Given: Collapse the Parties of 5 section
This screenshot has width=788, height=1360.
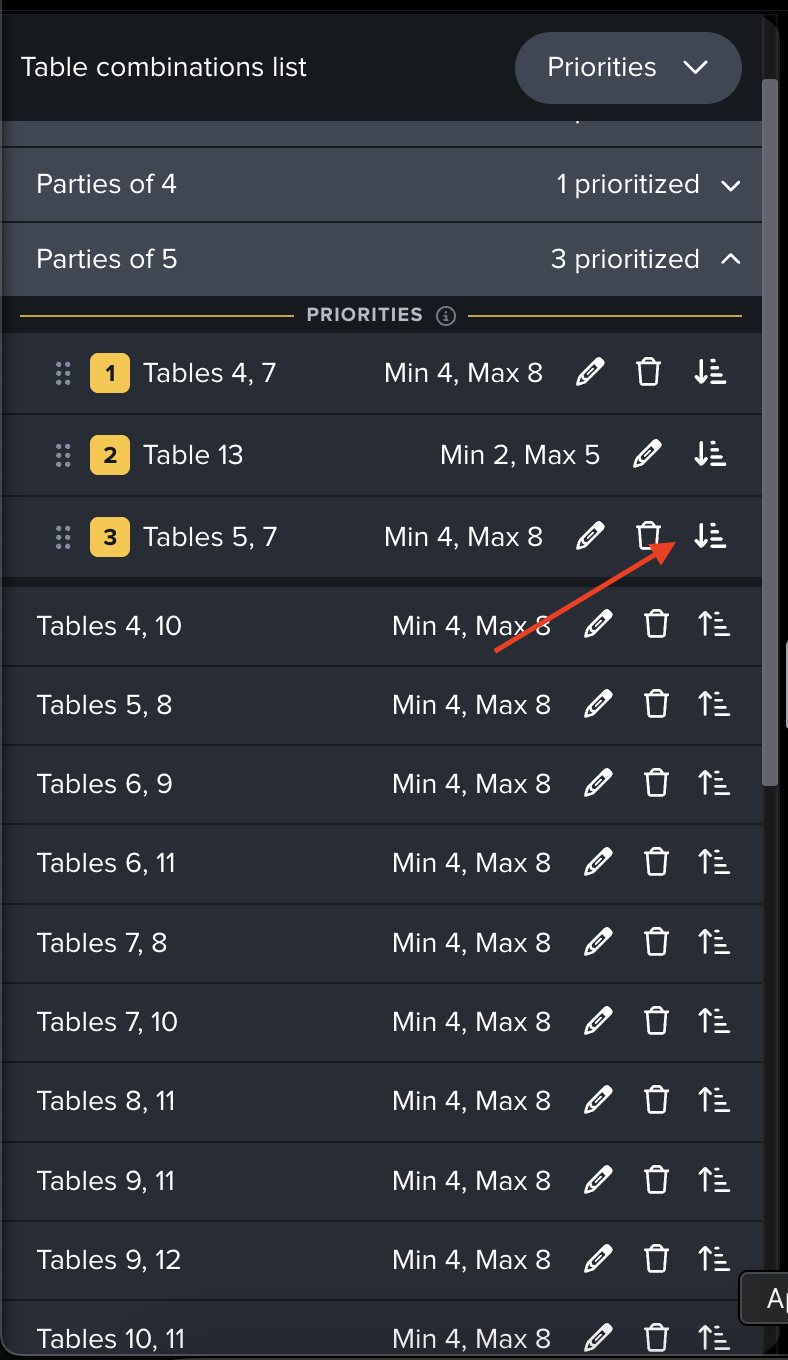Looking at the screenshot, I should click(x=731, y=260).
